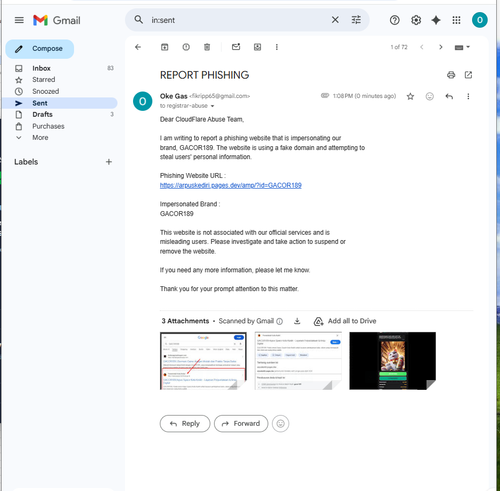
Task: Open the phishing website URL link
Action: point(231,185)
